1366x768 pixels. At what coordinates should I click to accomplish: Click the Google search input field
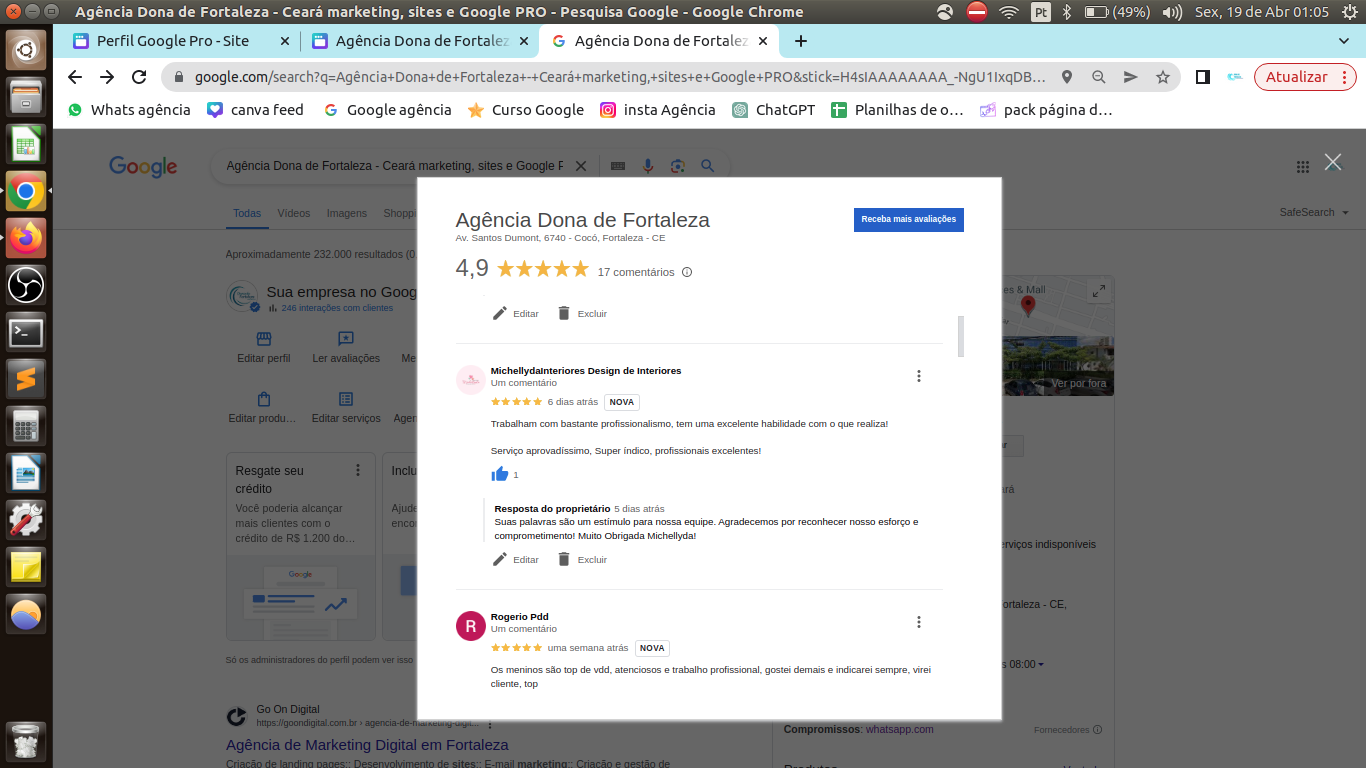click(x=394, y=166)
